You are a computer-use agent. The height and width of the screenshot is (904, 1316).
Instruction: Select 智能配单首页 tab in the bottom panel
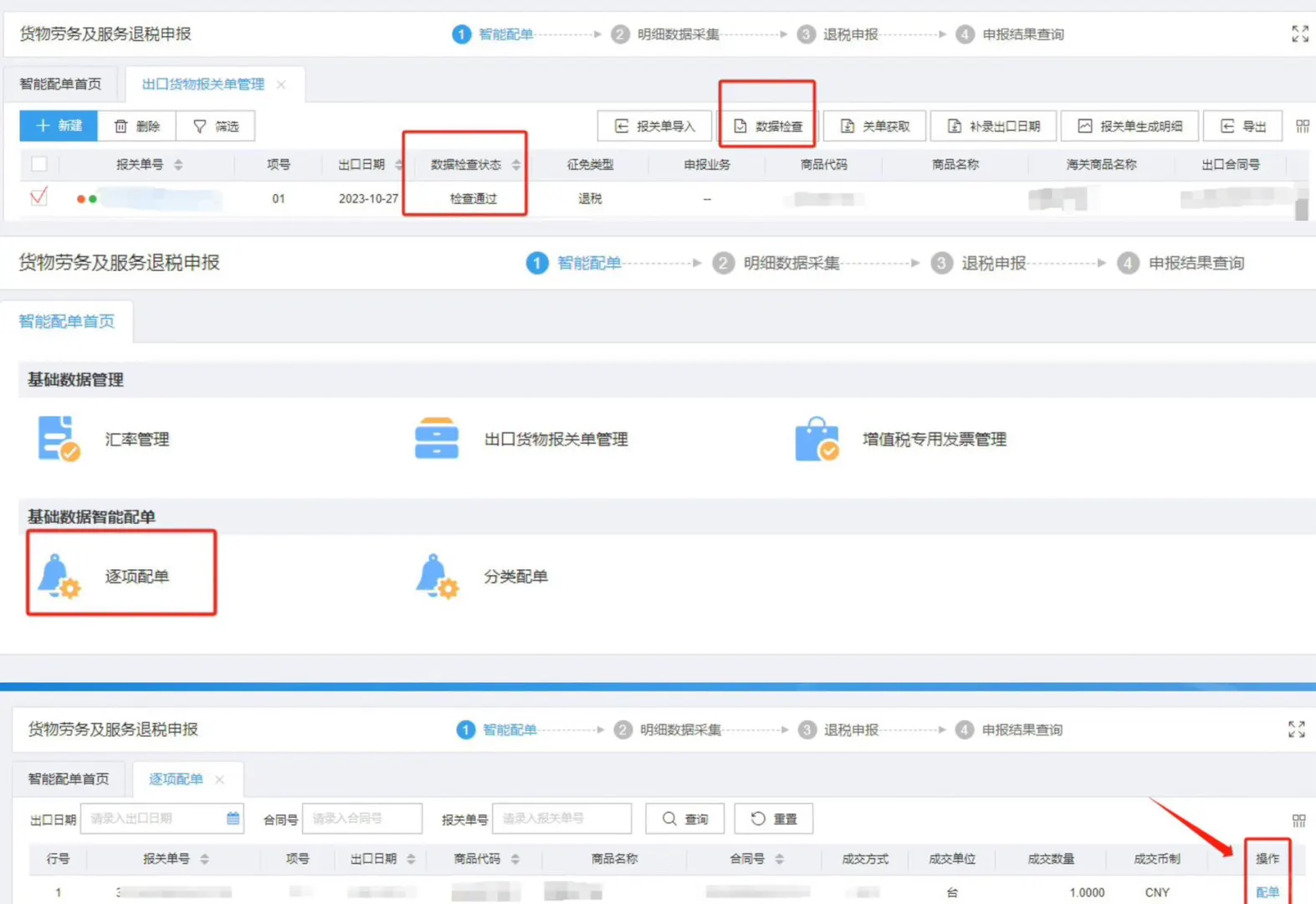coord(69,778)
